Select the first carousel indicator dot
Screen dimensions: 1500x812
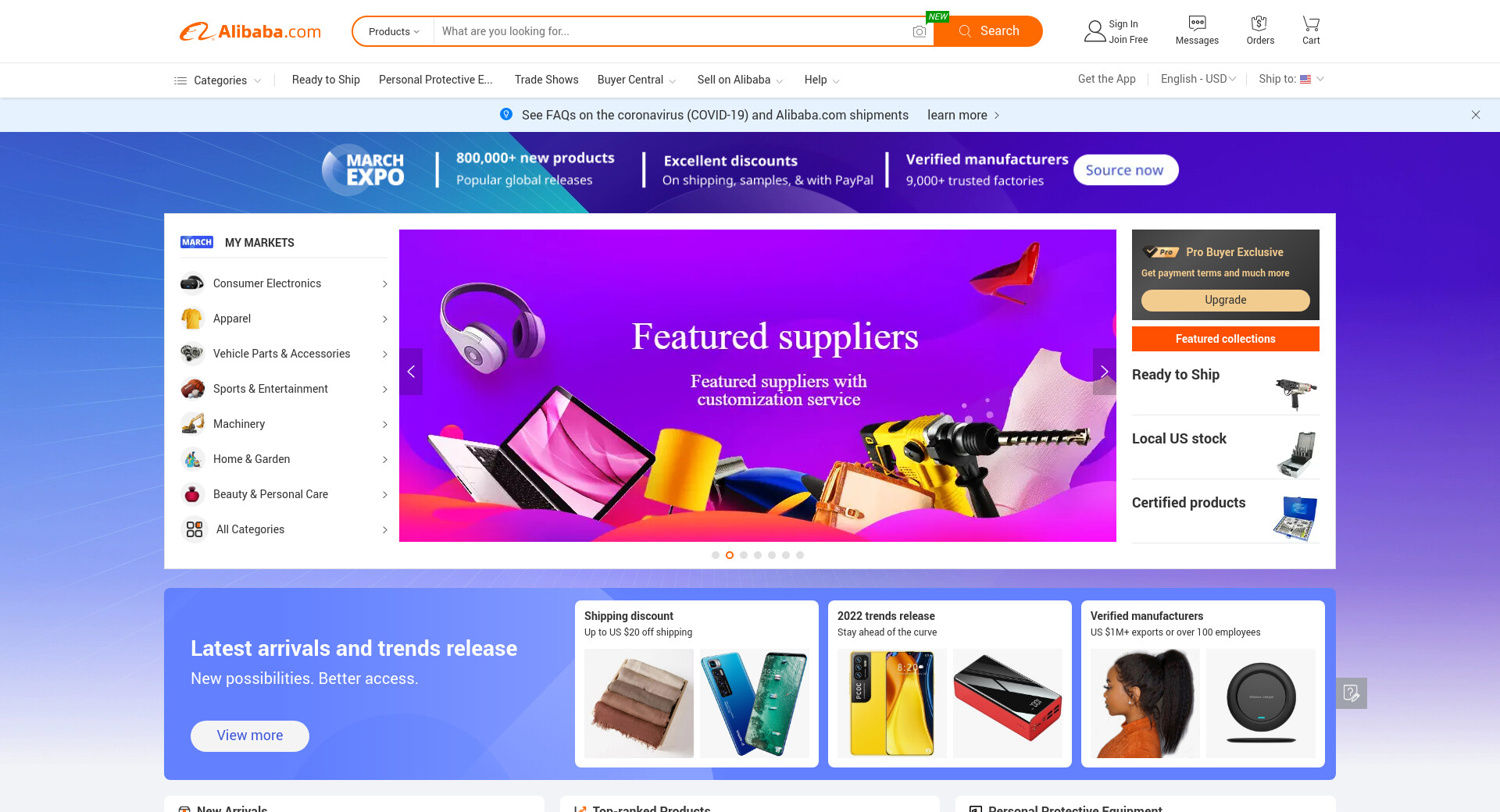716,555
